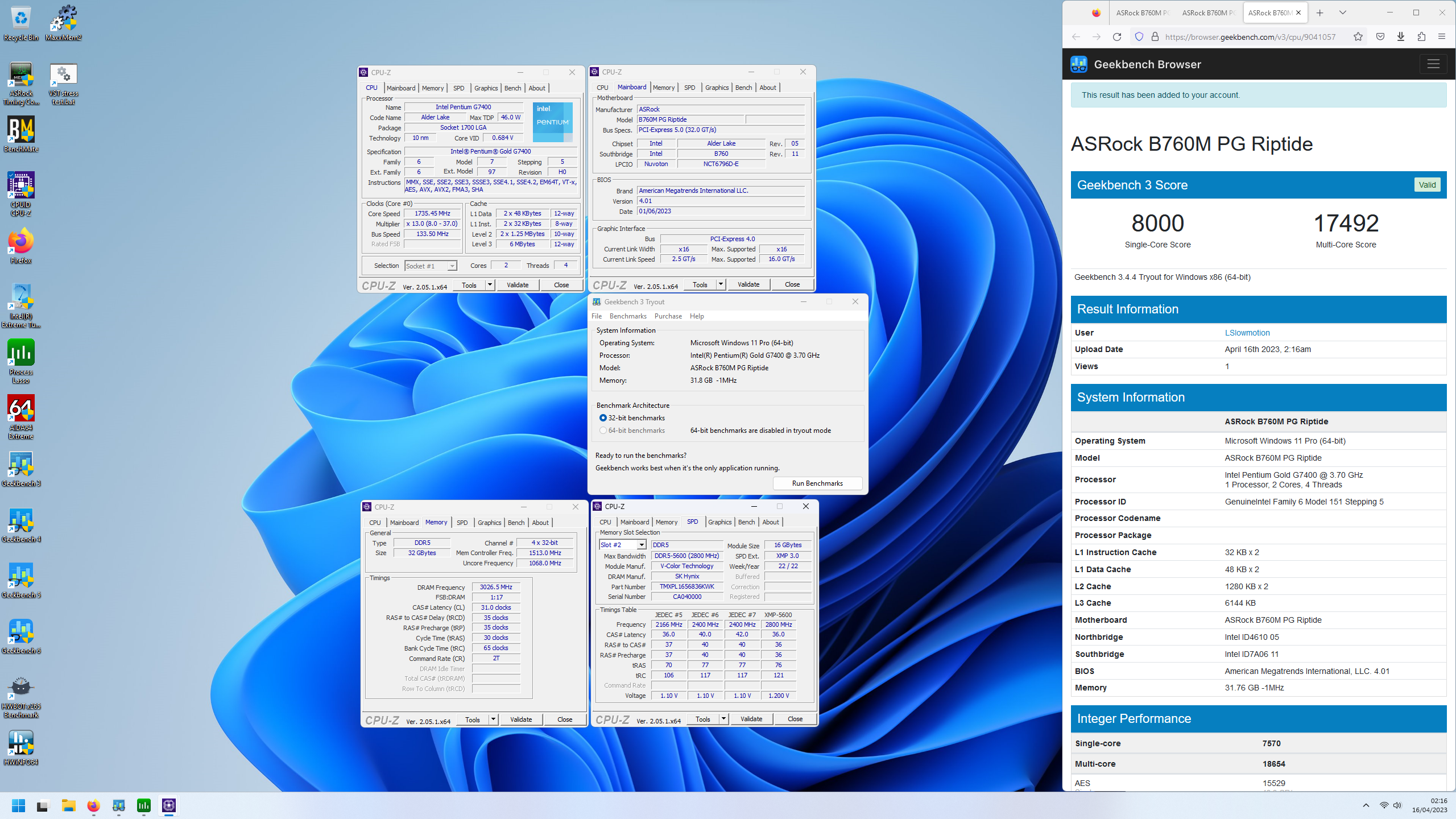
Task: Open the Firefox application menu
Action: [1442, 37]
